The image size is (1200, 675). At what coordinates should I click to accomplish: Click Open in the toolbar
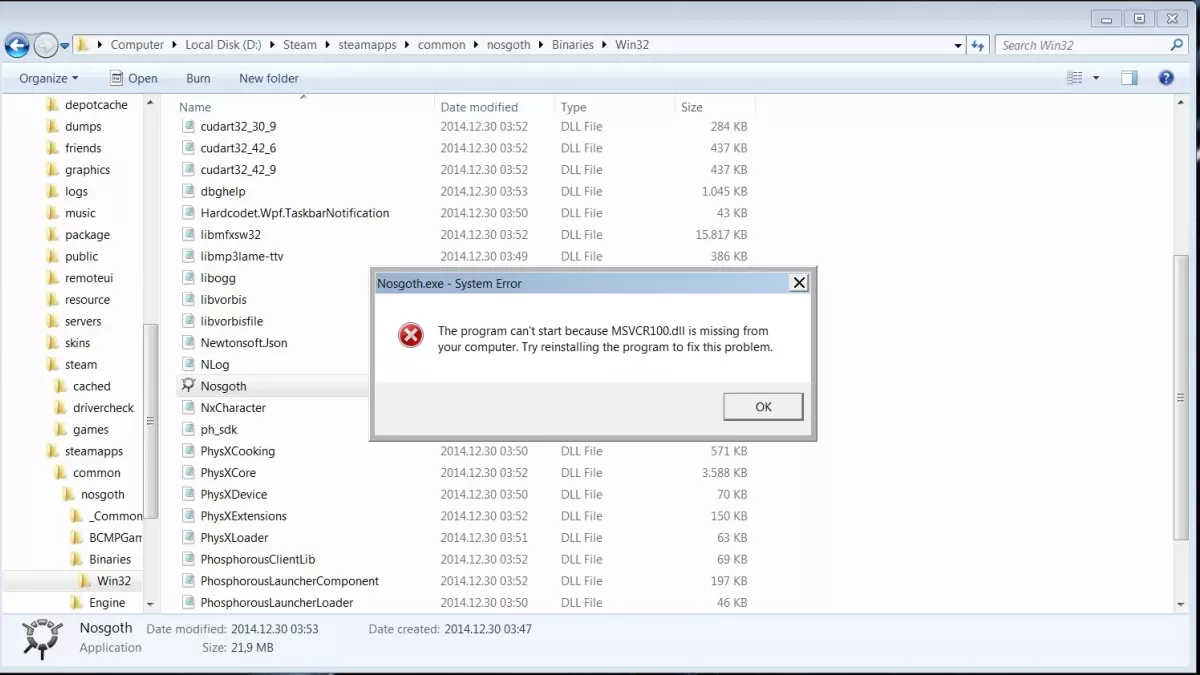tap(133, 78)
